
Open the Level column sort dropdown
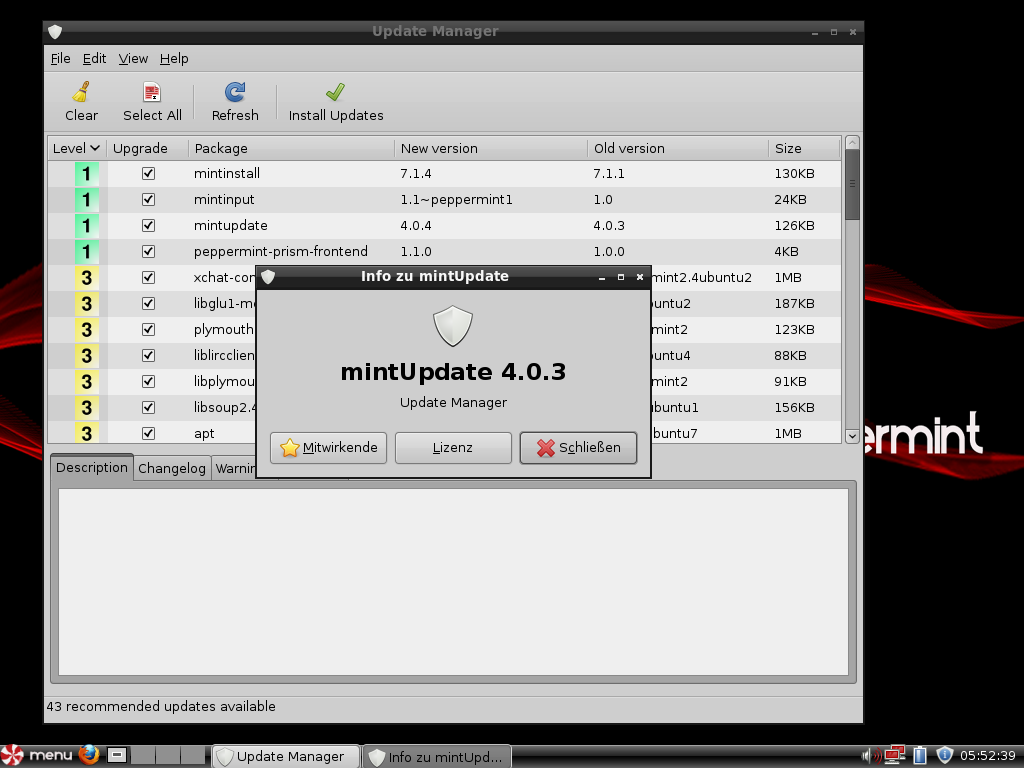click(x=96, y=147)
